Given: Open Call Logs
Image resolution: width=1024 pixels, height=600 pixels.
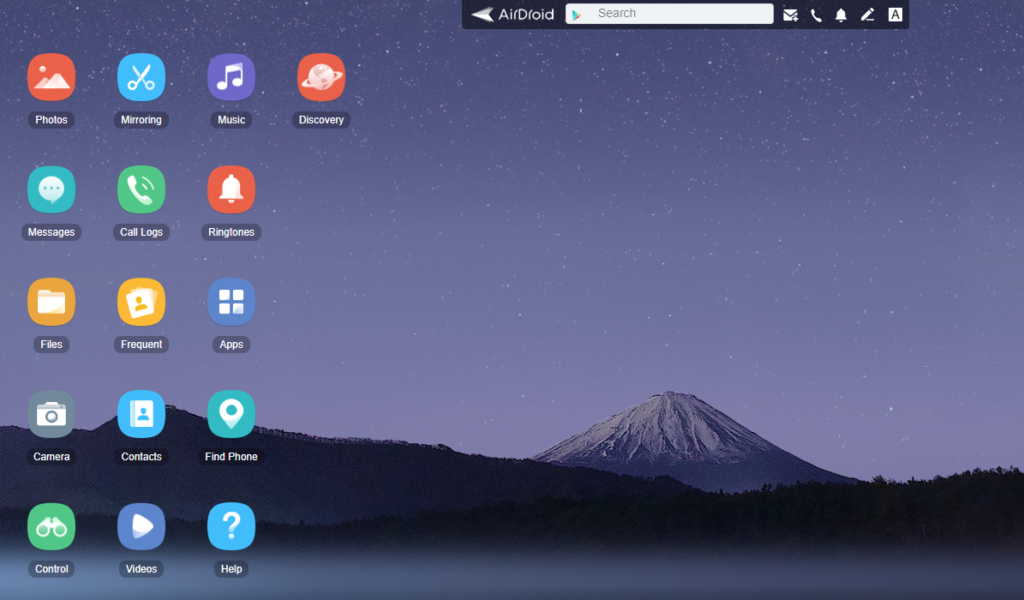Looking at the screenshot, I should pos(141,189).
